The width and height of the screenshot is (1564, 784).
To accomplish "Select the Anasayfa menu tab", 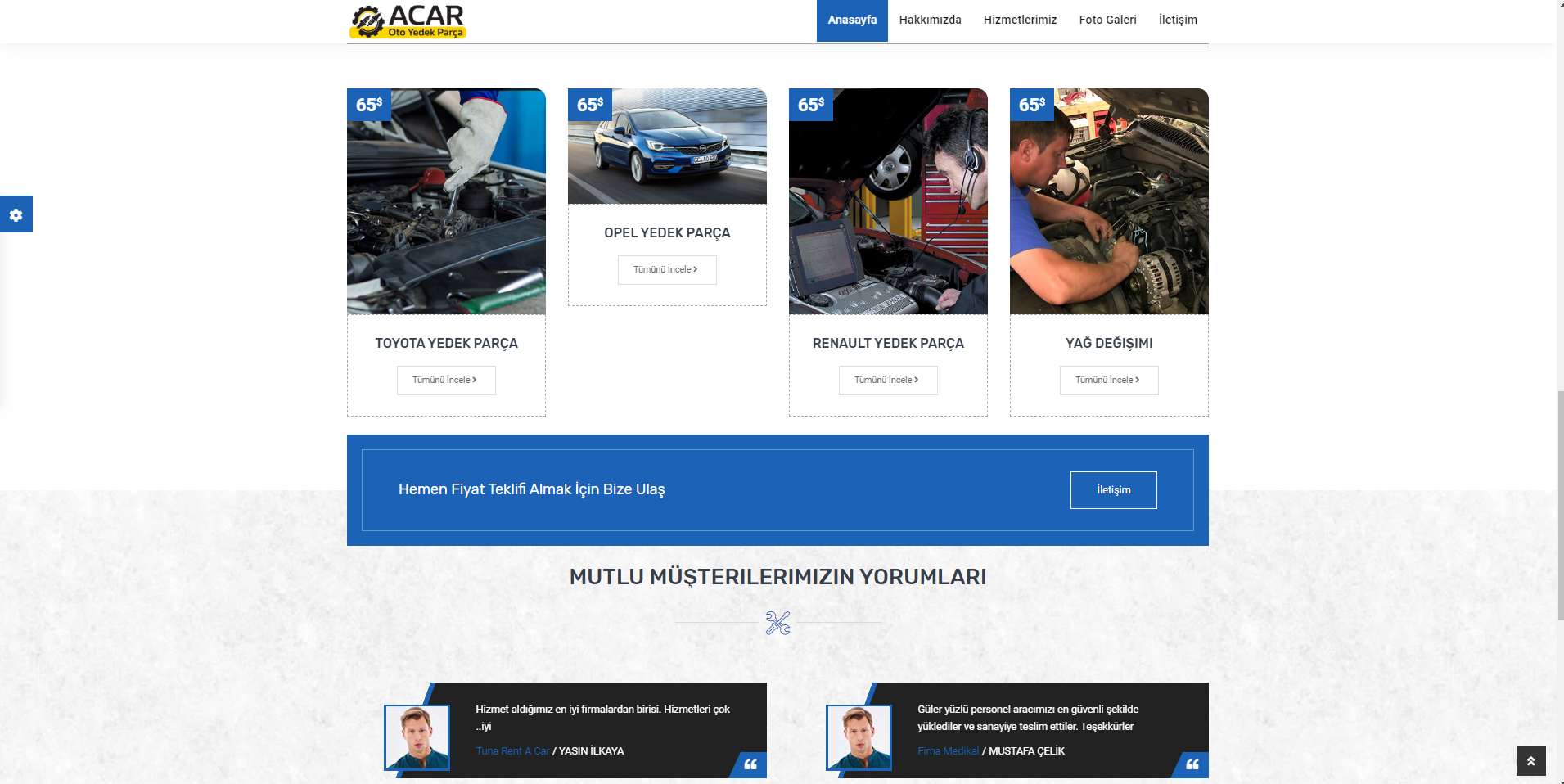I will [852, 20].
